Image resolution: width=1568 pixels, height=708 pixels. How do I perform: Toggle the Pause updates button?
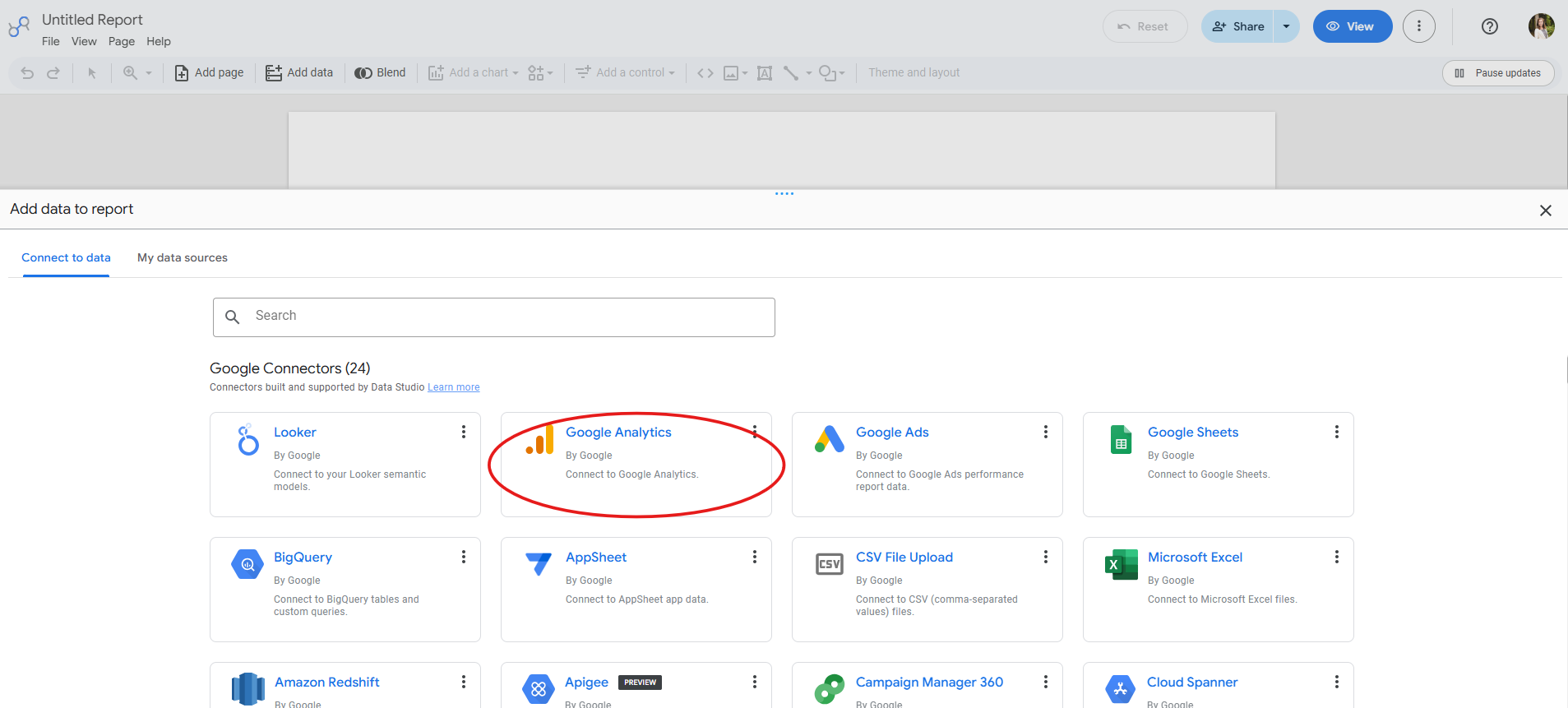[x=1498, y=73]
